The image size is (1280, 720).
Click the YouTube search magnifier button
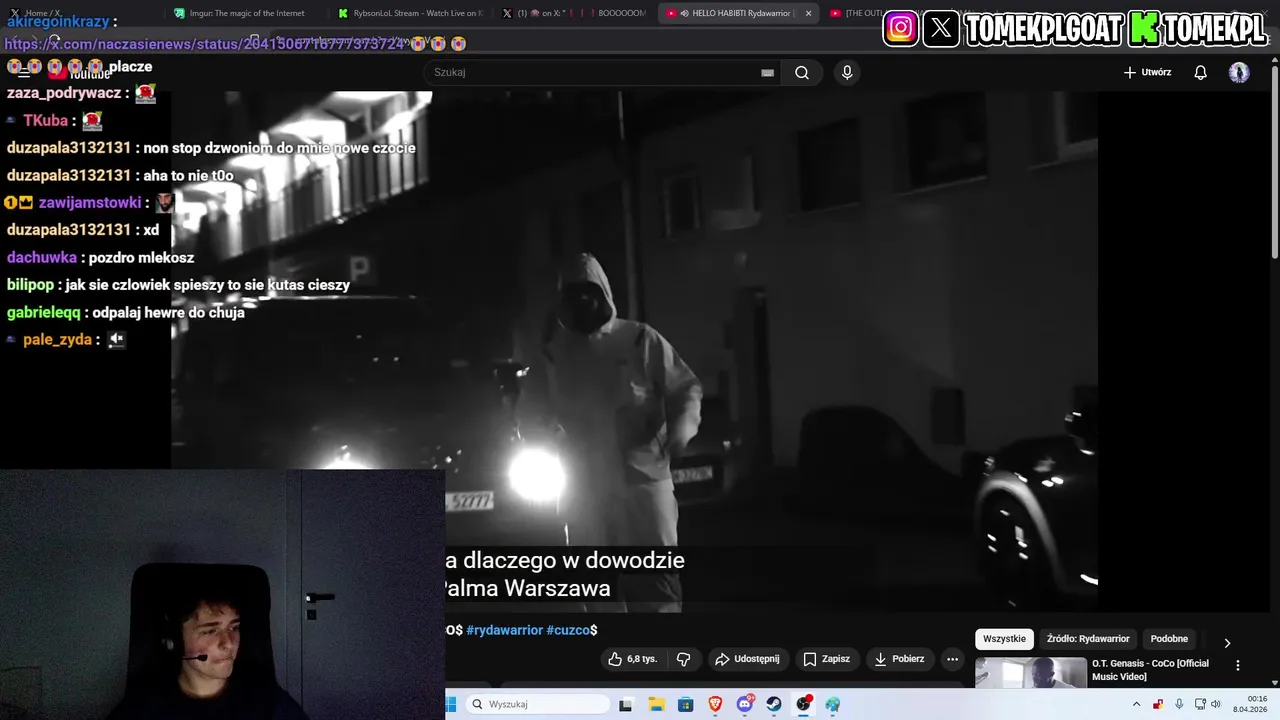[x=802, y=72]
